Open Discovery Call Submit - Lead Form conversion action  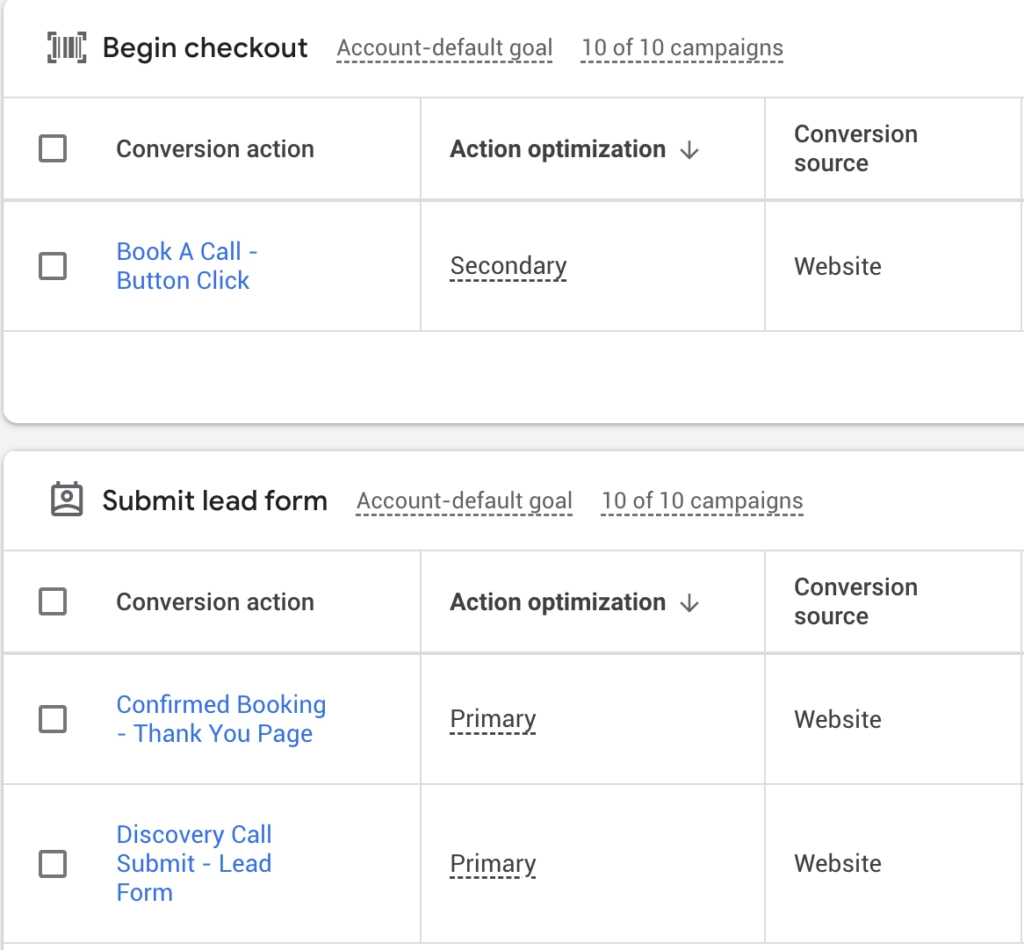pyautogui.click(x=193, y=862)
